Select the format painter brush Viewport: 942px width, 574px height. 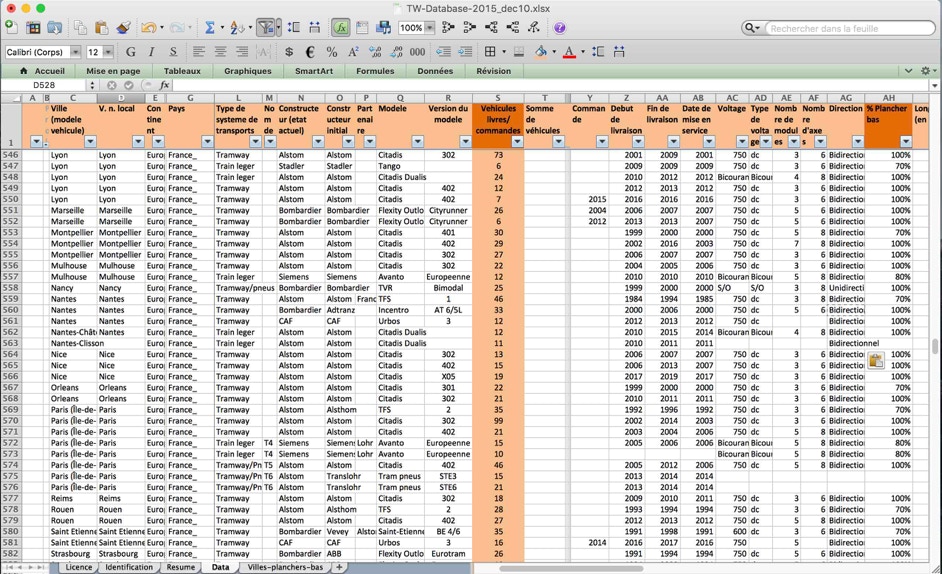coord(123,28)
